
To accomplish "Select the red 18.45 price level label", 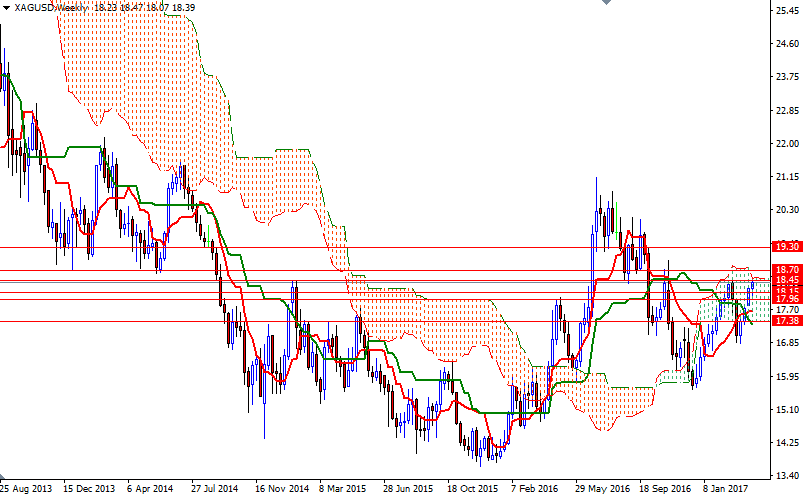I will click(787, 280).
